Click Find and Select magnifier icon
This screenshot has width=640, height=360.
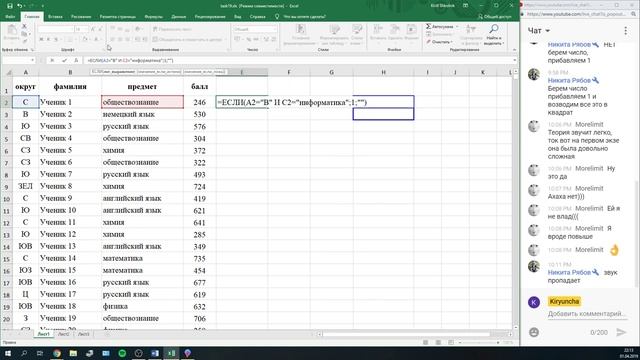[494, 29]
